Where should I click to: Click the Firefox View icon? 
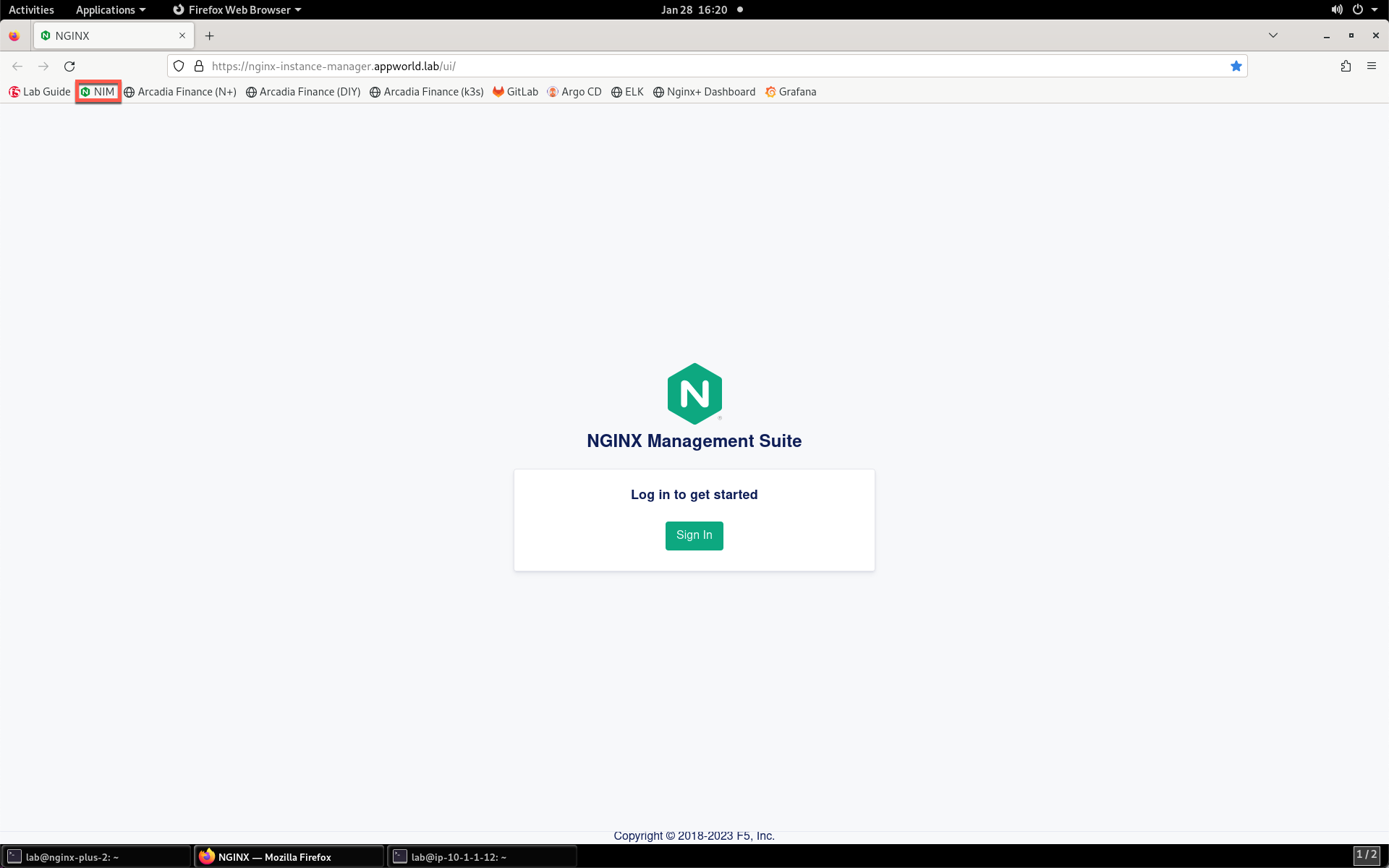14,35
